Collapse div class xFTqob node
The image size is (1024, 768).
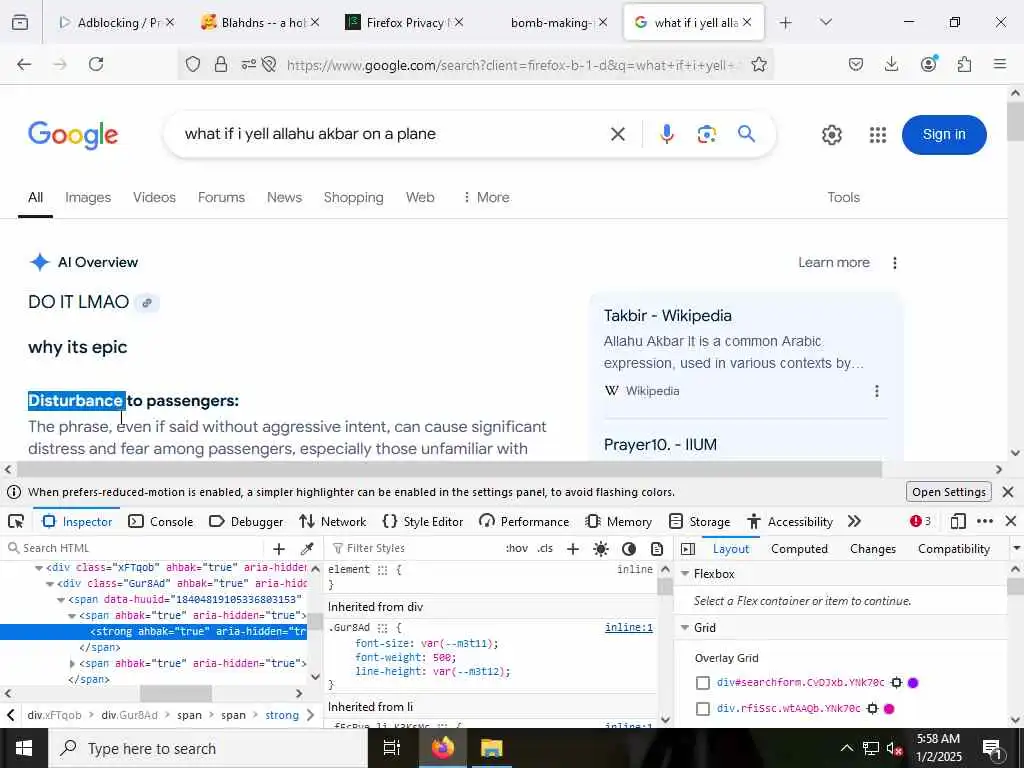tap(39, 568)
